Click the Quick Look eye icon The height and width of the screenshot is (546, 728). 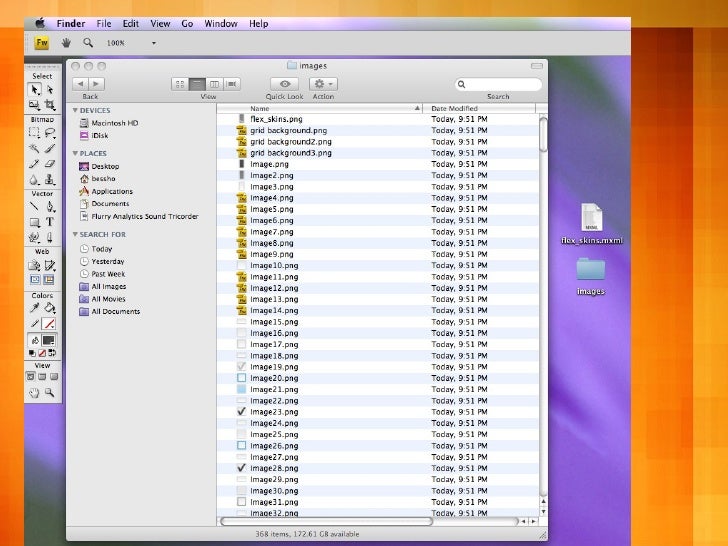(x=284, y=85)
